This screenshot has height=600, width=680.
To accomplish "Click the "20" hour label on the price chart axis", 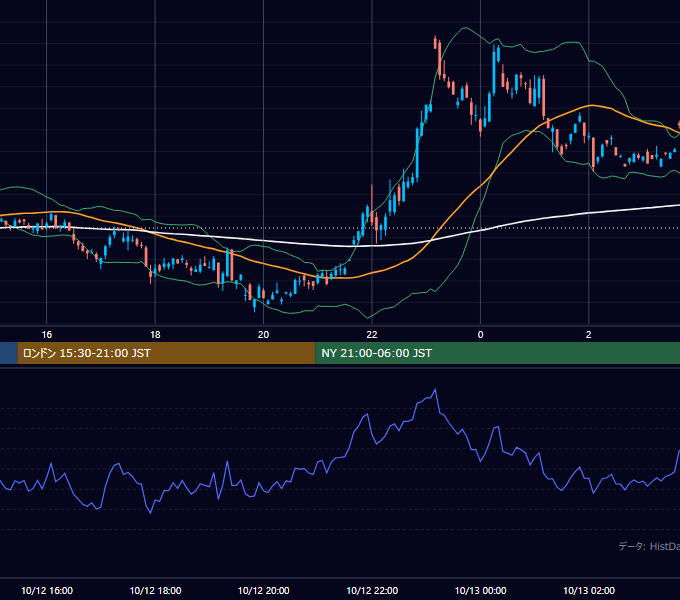I will pos(263,335).
